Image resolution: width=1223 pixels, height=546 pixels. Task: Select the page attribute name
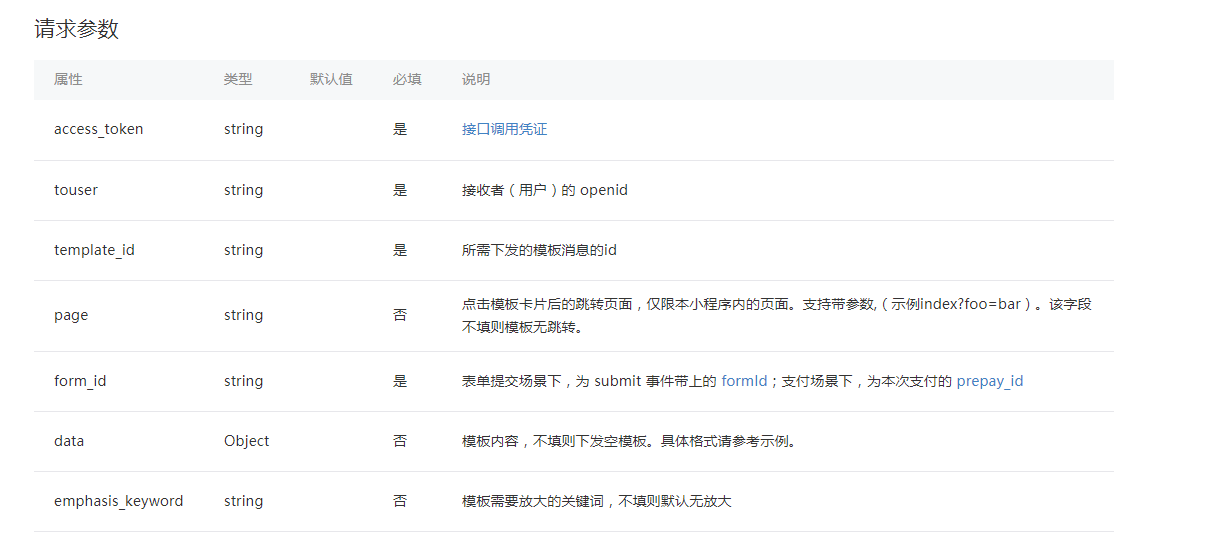[71, 315]
